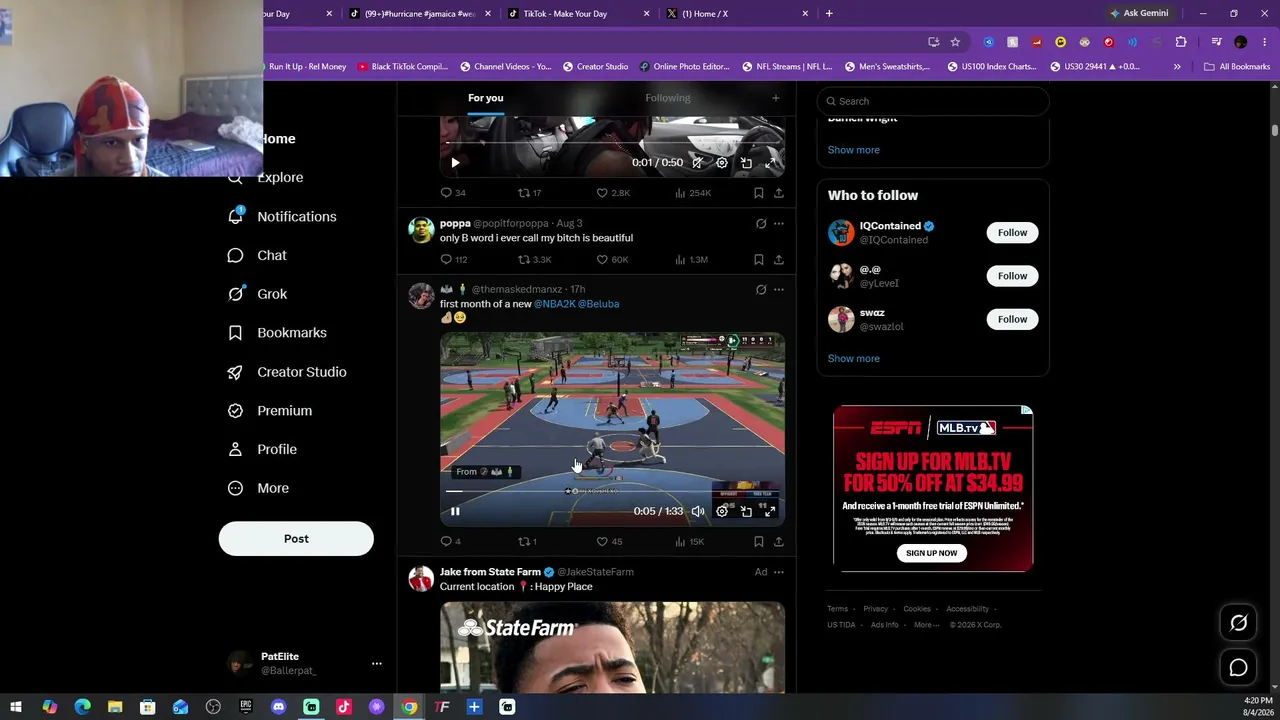Viewport: 1280px width, 720px height.
Task: Go to Profile in the sidebar
Action: [x=263, y=449]
